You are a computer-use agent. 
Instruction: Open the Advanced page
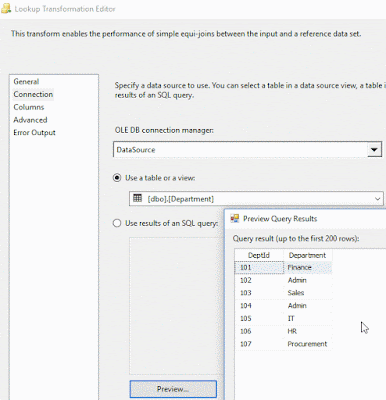pyautogui.click(x=30, y=120)
